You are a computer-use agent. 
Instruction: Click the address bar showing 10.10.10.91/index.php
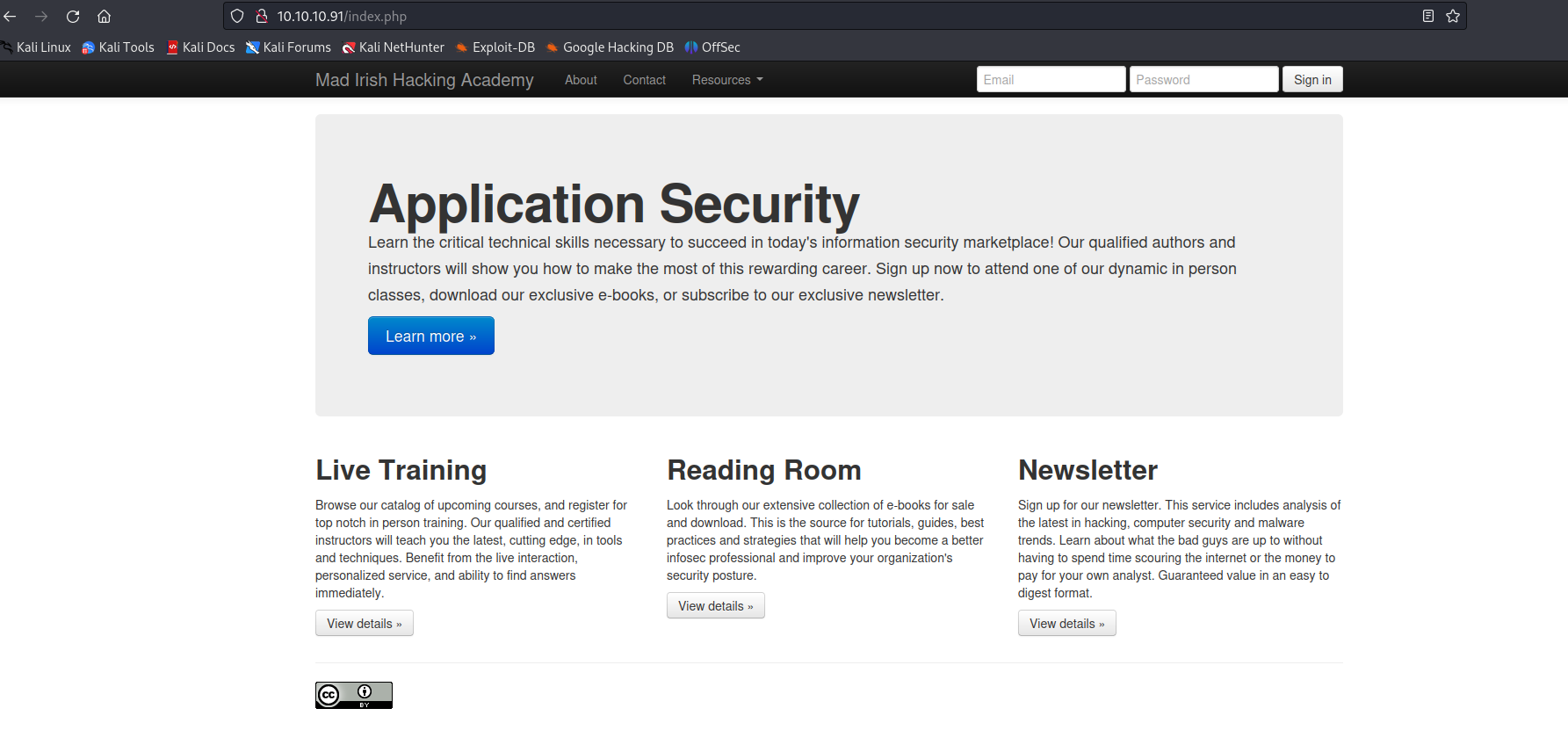843,16
